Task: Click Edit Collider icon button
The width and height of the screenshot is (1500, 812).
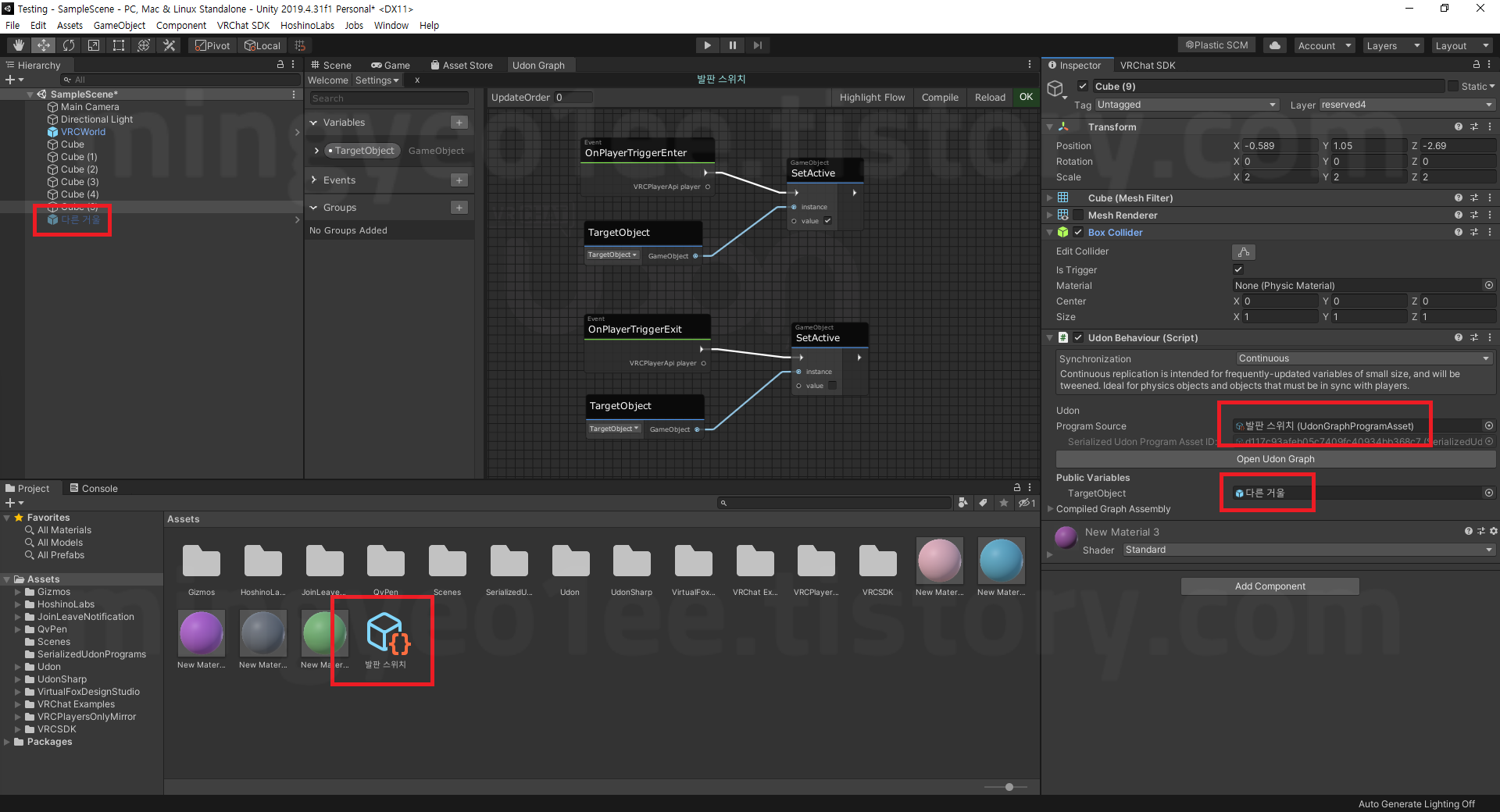Action: click(1244, 251)
